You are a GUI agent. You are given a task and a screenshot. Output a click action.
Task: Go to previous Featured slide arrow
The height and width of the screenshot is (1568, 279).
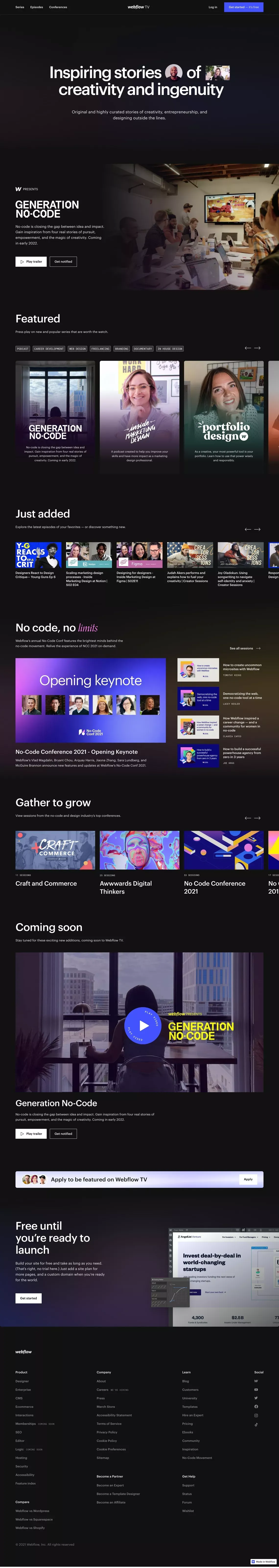(x=248, y=348)
